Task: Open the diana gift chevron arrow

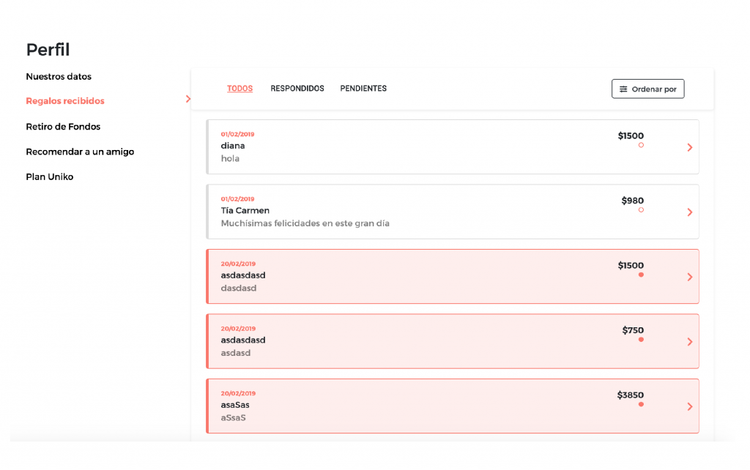Action: coord(690,147)
